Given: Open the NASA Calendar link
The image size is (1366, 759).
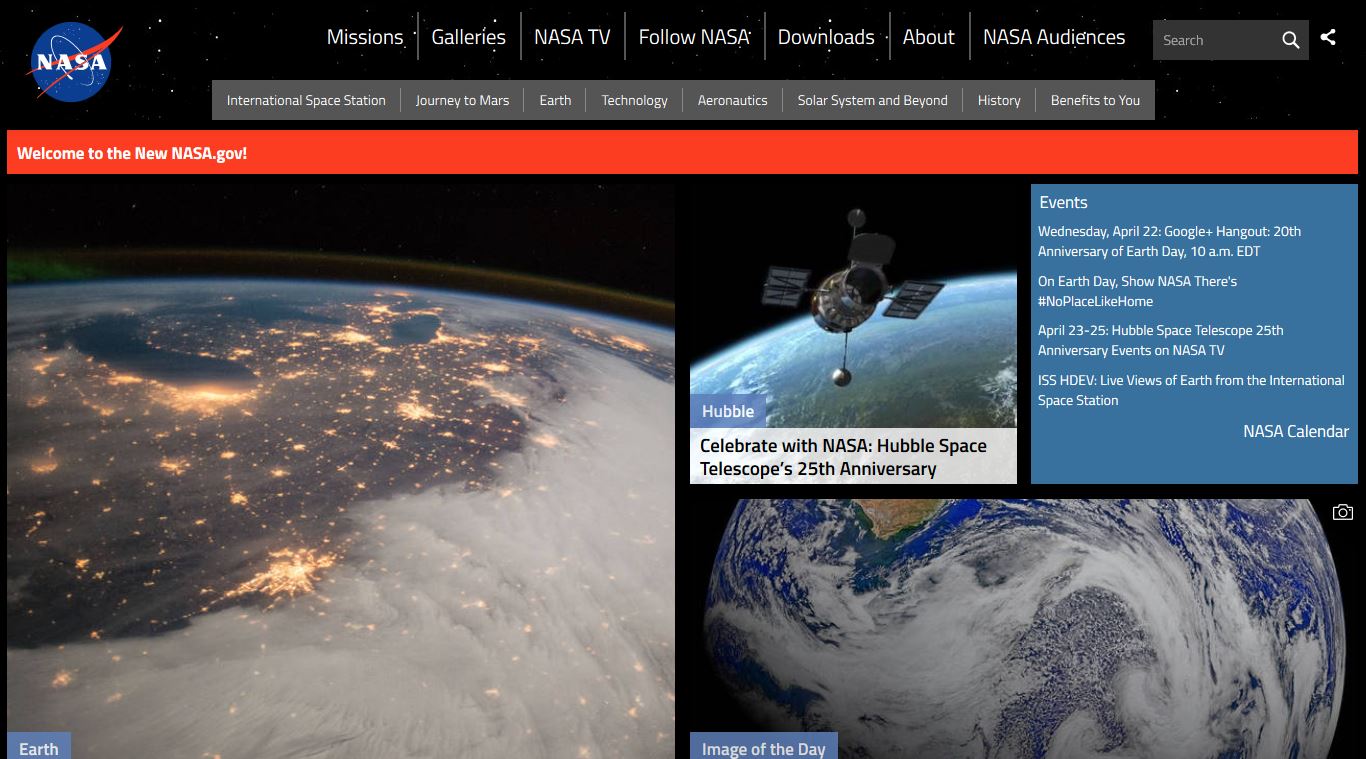Looking at the screenshot, I should click(x=1296, y=431).
